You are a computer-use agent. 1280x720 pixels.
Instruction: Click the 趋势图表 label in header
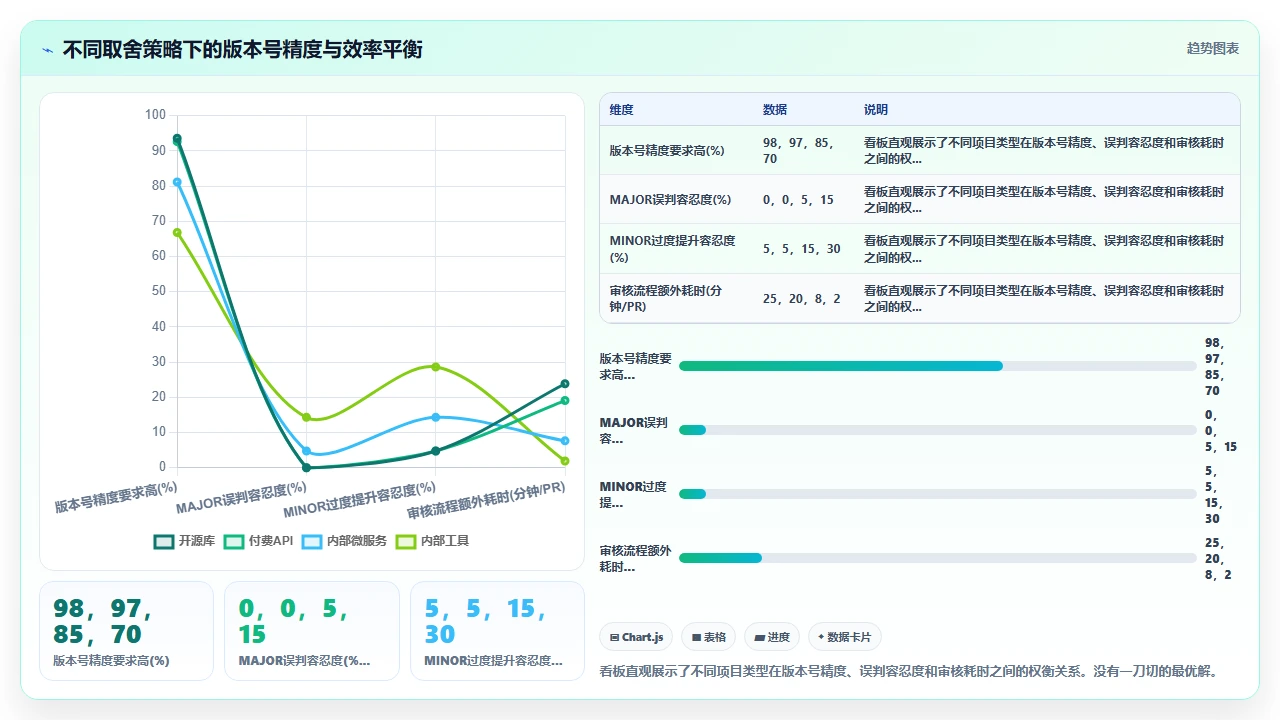tap(1213, 48)
